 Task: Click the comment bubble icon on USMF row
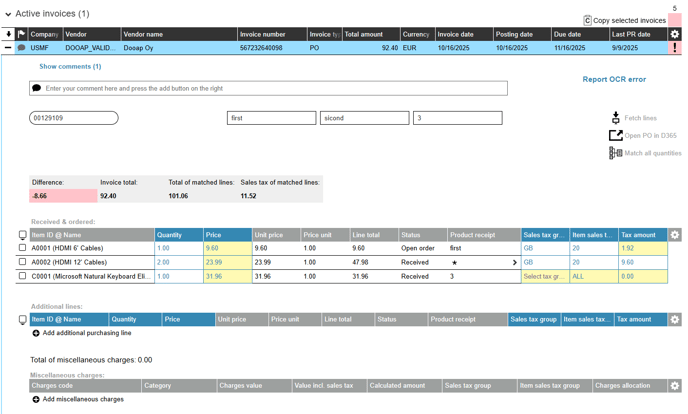[21, 48]
